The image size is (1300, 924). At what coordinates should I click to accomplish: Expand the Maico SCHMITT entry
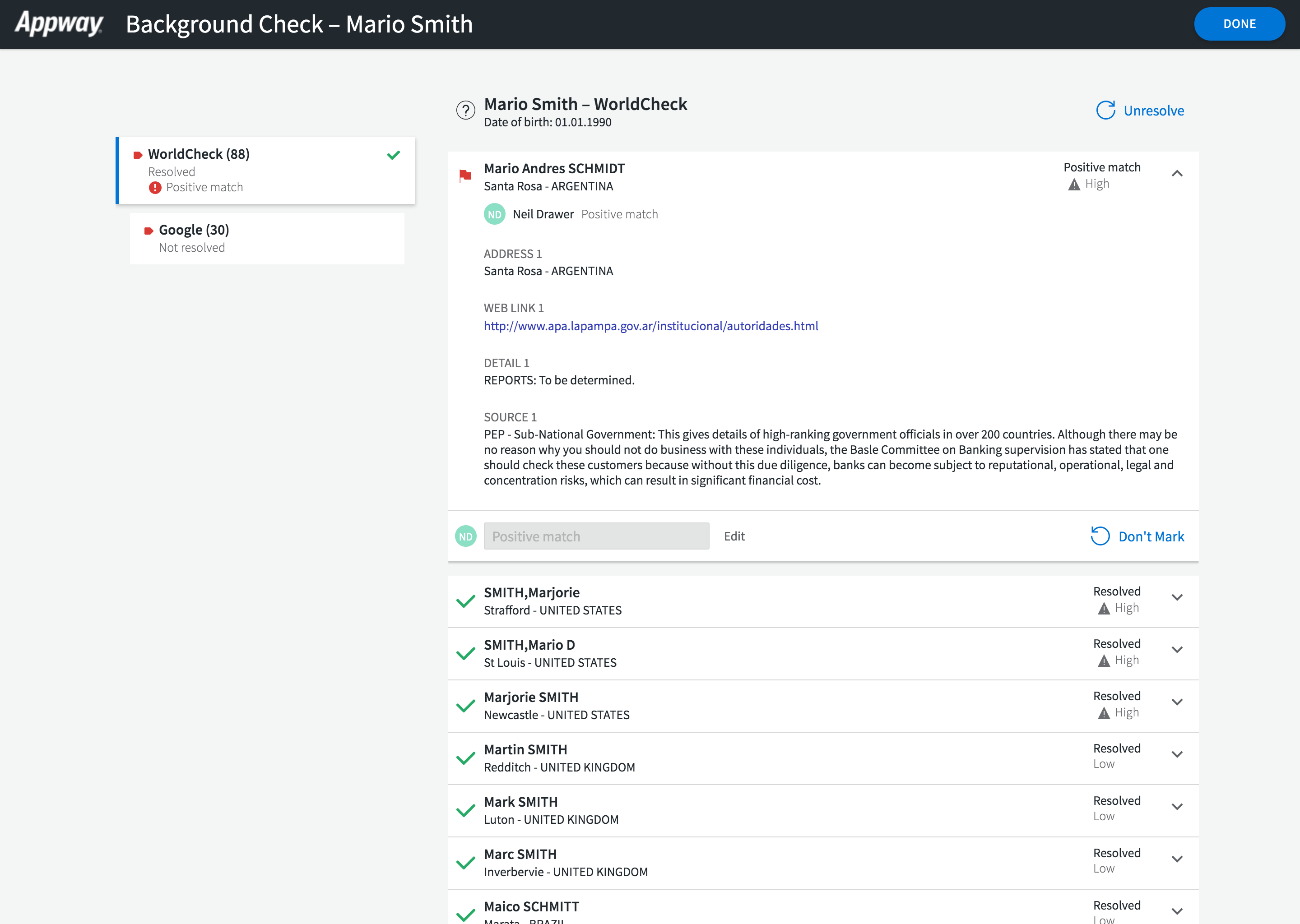pos(1177,911)
